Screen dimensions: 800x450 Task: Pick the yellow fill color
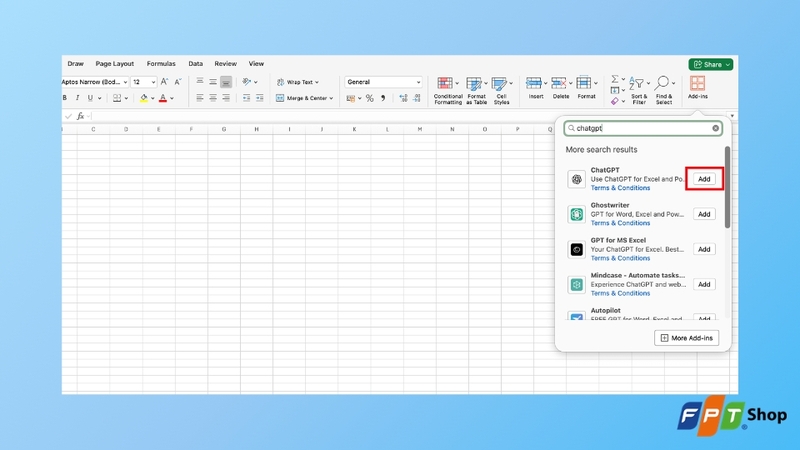[144, 98]
